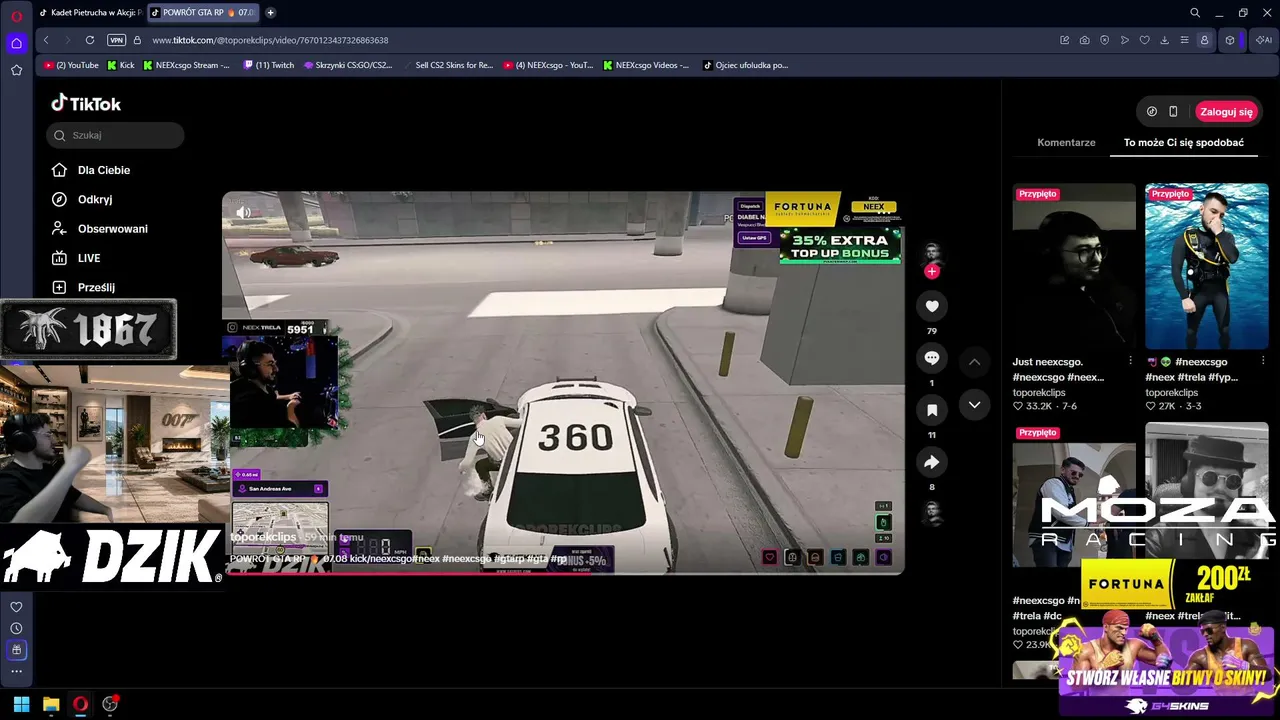Open Windows Start menu

pyautogui.click(x=21, y=704)
